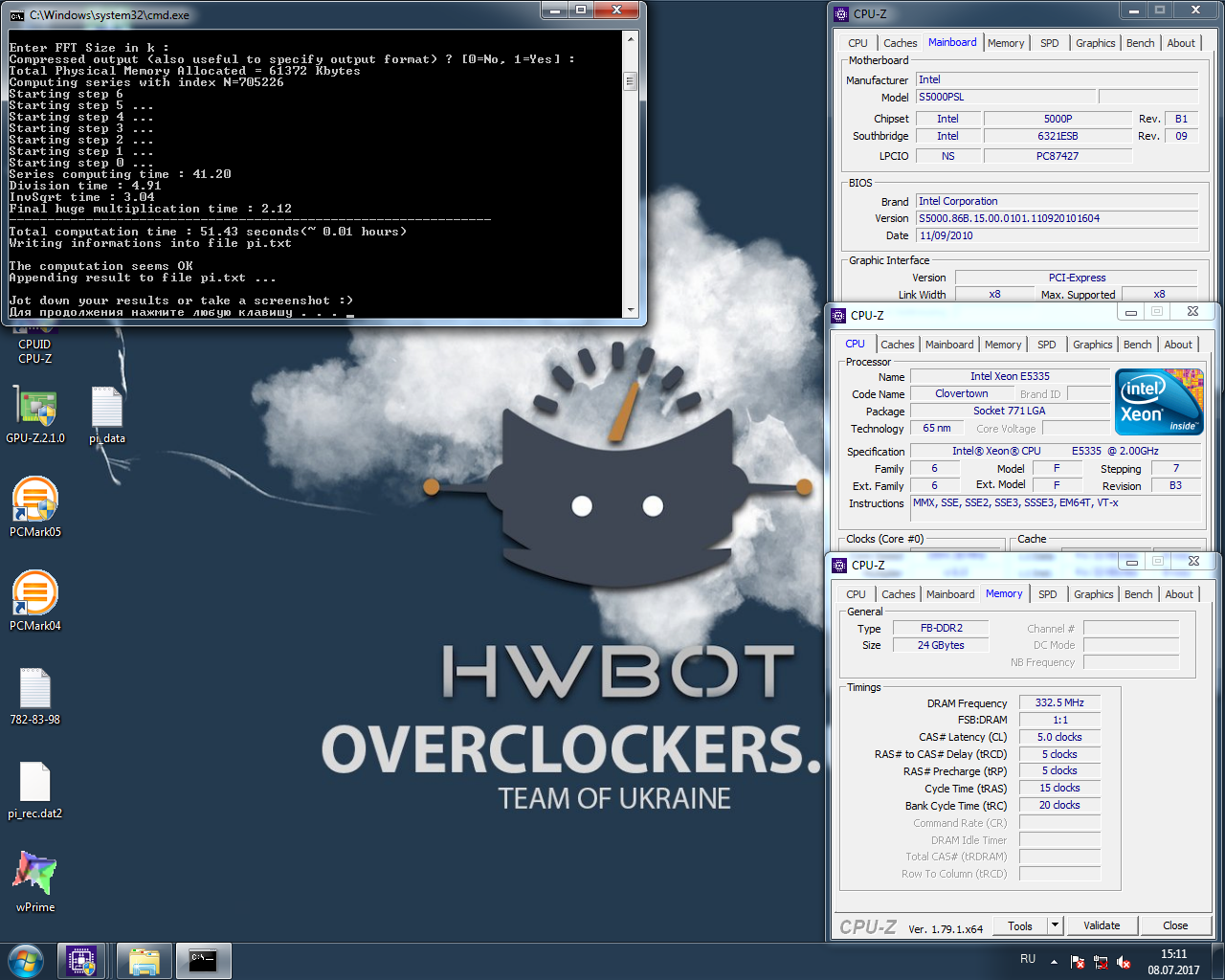This screenshot has width=1225, height=980.
Task: Click the Intel Corporation BIOS brand field
Action: (x=1057, y=201)
